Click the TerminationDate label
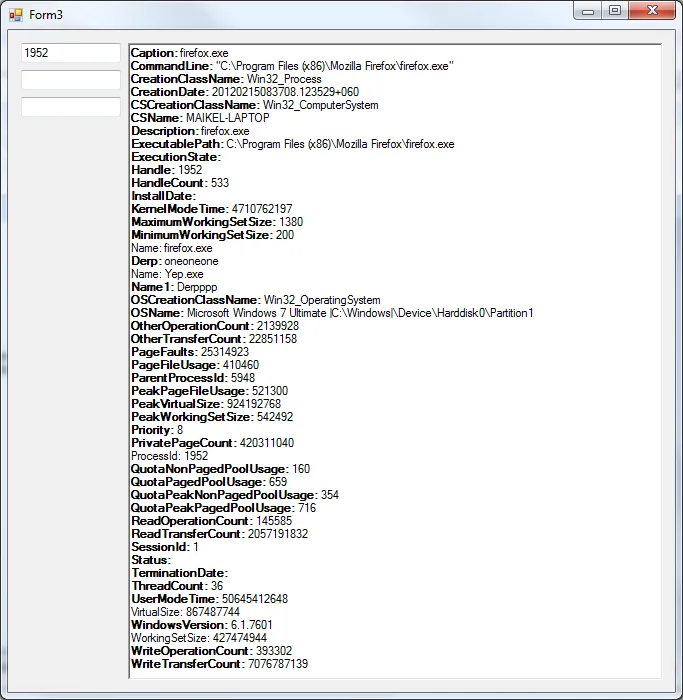The width and height of the screenshot is (683, 700). [x=179, y=573]
